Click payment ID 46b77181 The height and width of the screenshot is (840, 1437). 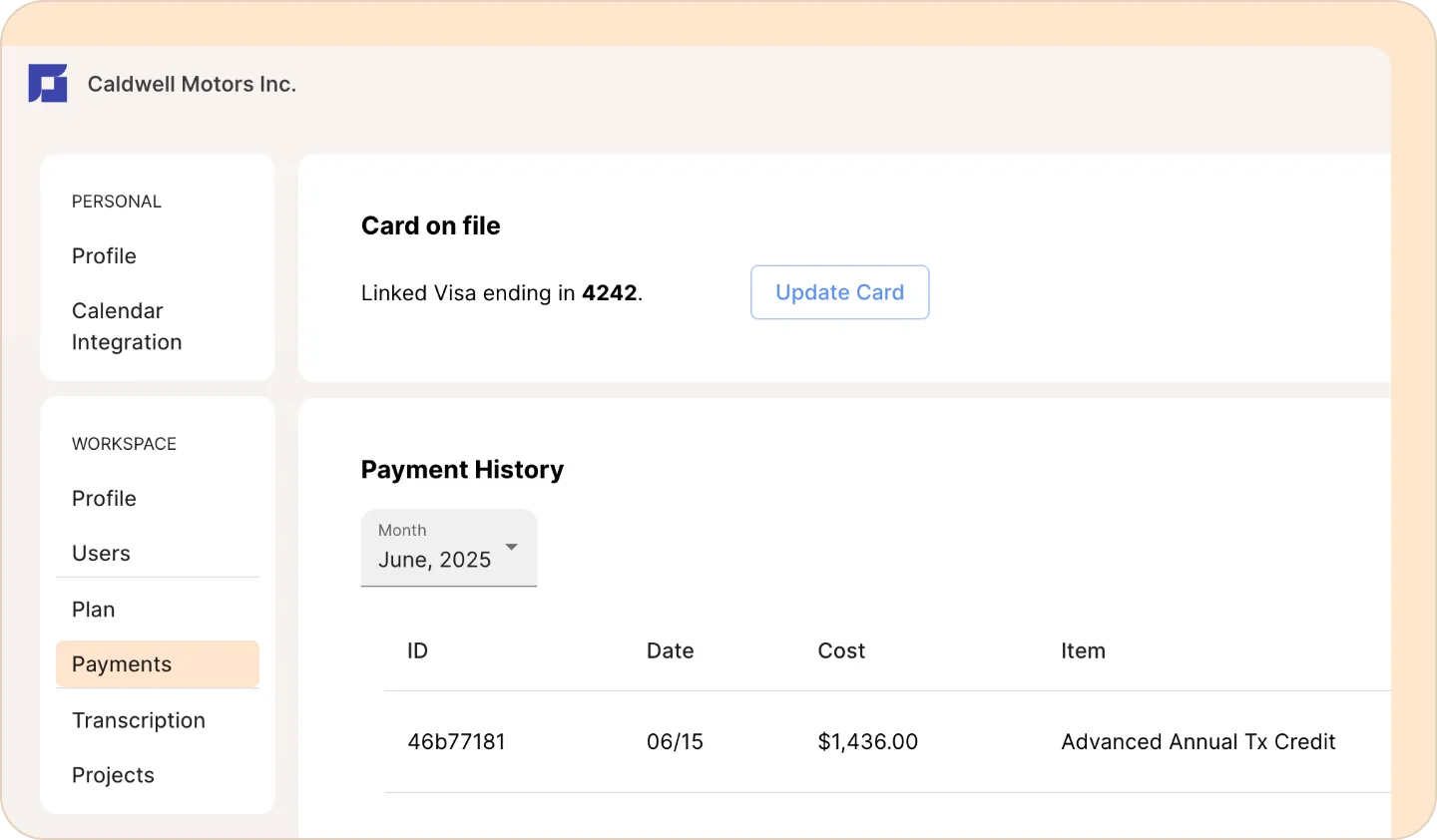(456, 742)
